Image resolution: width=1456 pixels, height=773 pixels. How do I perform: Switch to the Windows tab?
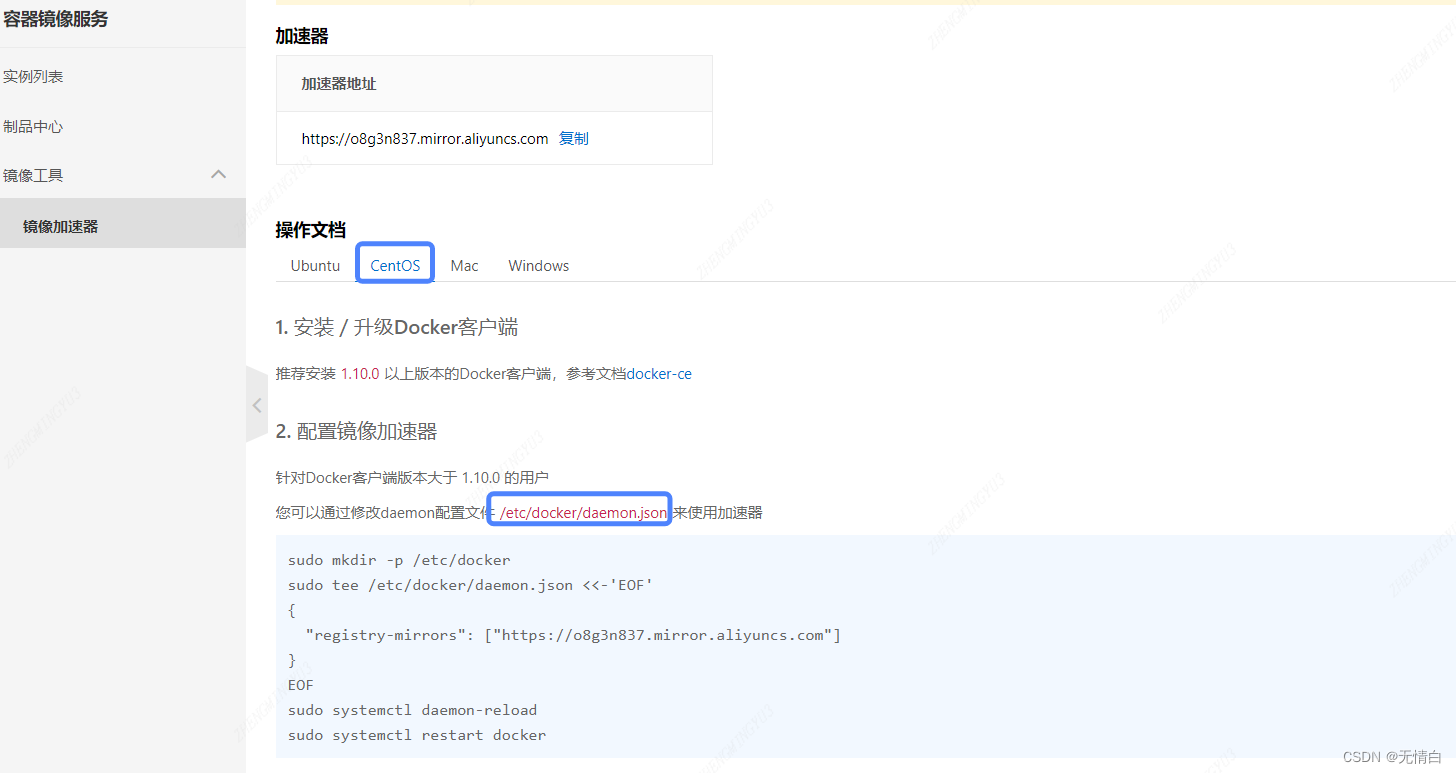pos(538,265)
